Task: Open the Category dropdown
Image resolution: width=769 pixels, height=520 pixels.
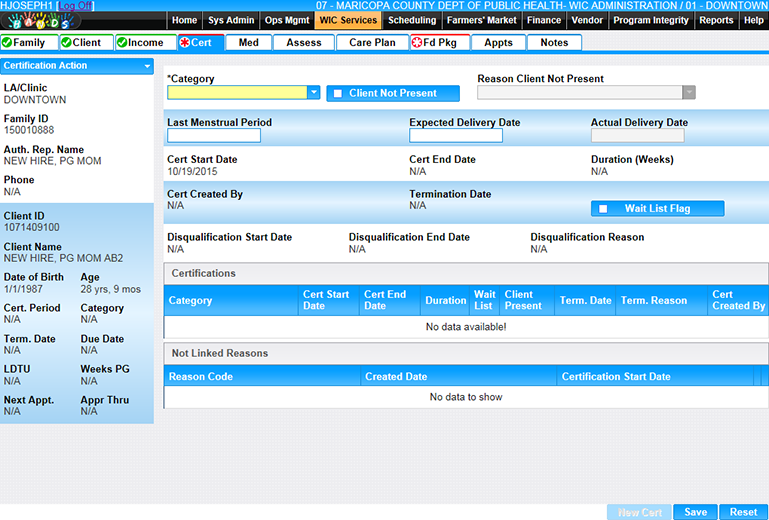Action: [x=314, y=93]
